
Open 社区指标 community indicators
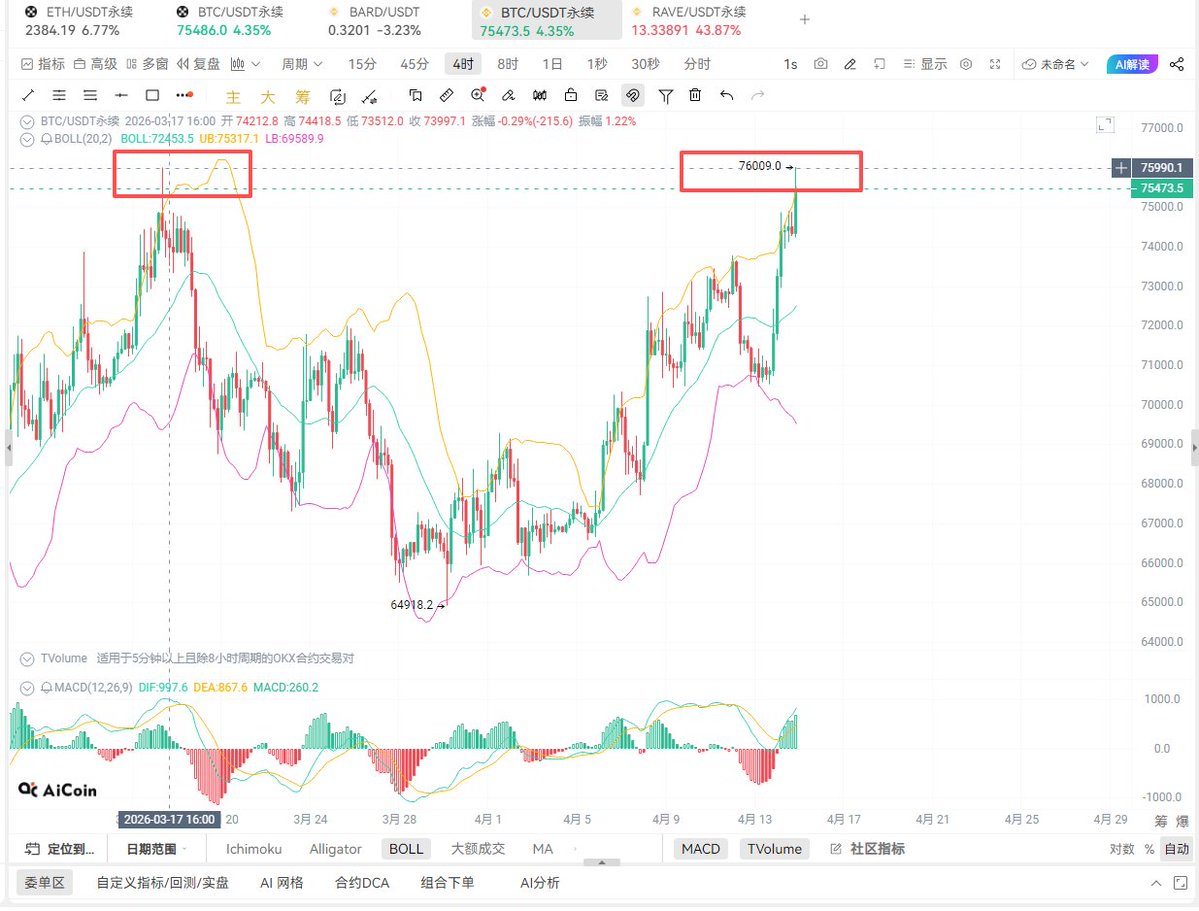[868, 849]
